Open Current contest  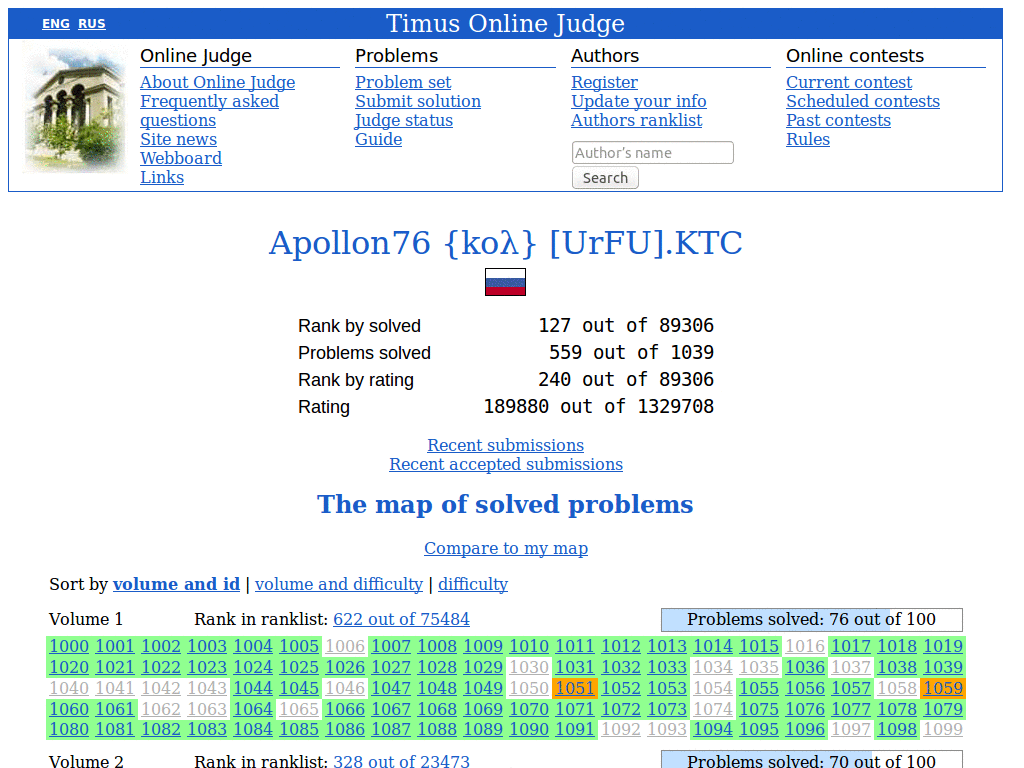coord(848,82)
